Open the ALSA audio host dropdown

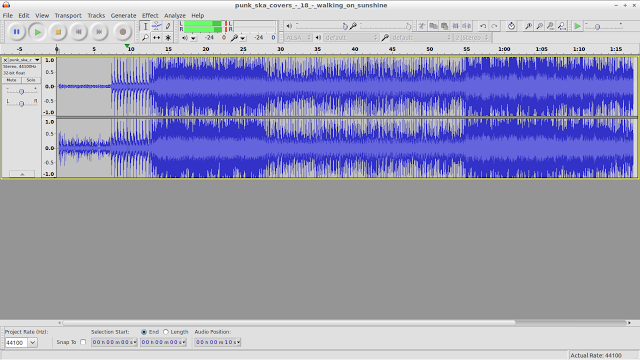298,38
